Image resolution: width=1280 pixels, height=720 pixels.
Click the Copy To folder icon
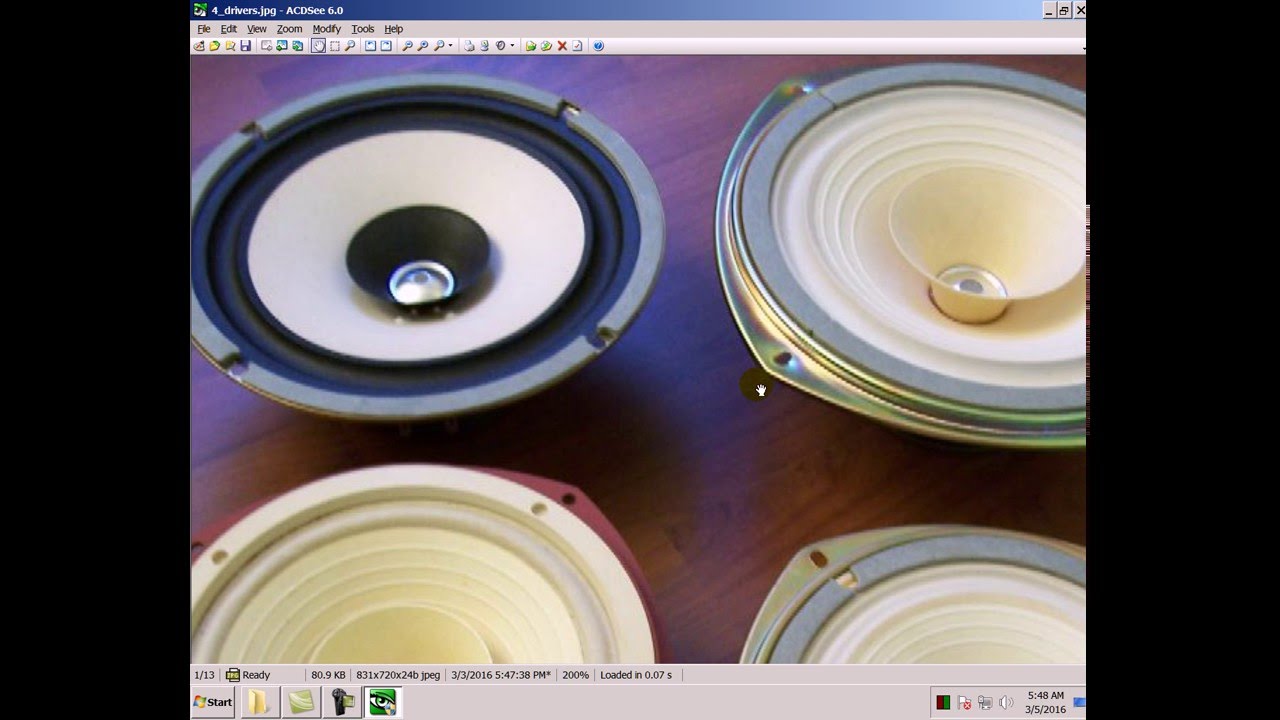547,46
